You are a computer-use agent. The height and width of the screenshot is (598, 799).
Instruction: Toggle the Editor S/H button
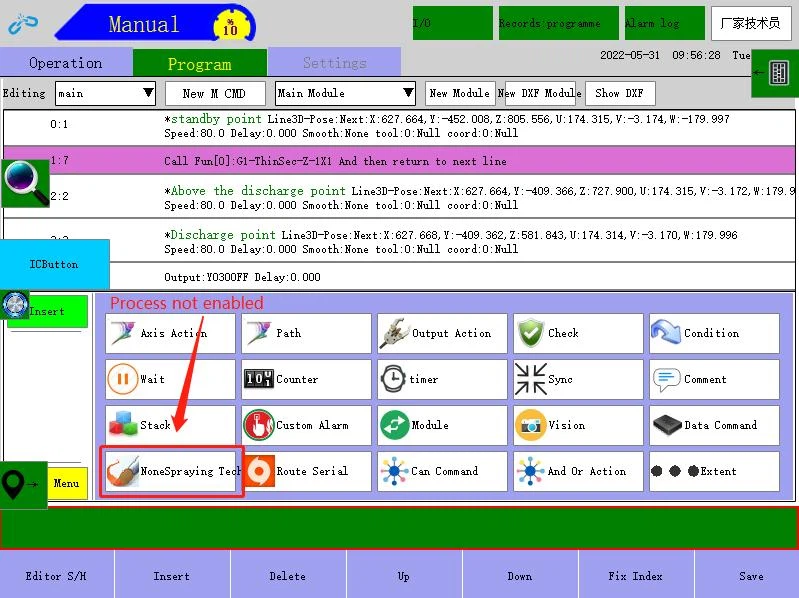56,576
